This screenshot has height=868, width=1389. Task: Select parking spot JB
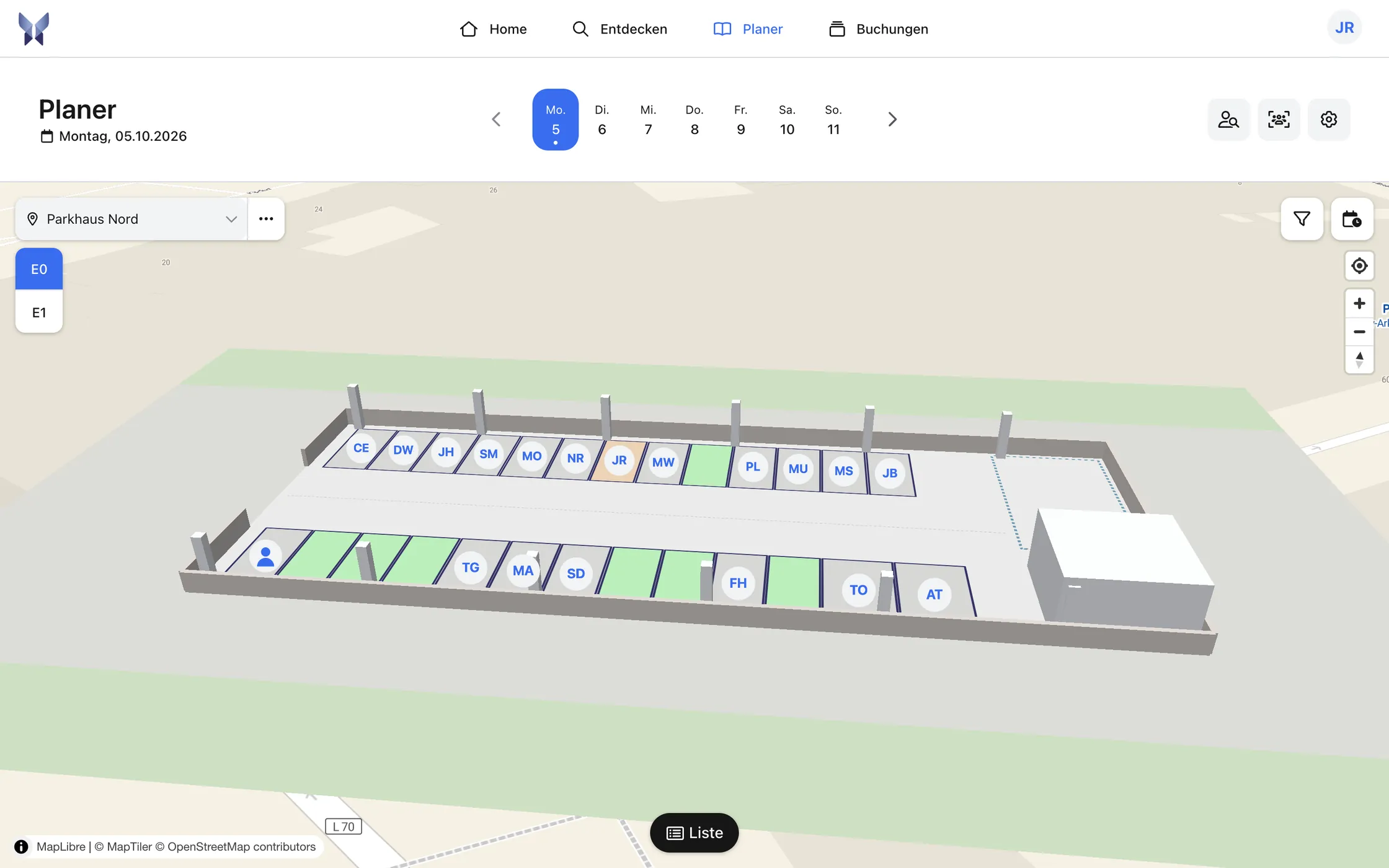tap(890, 472)
